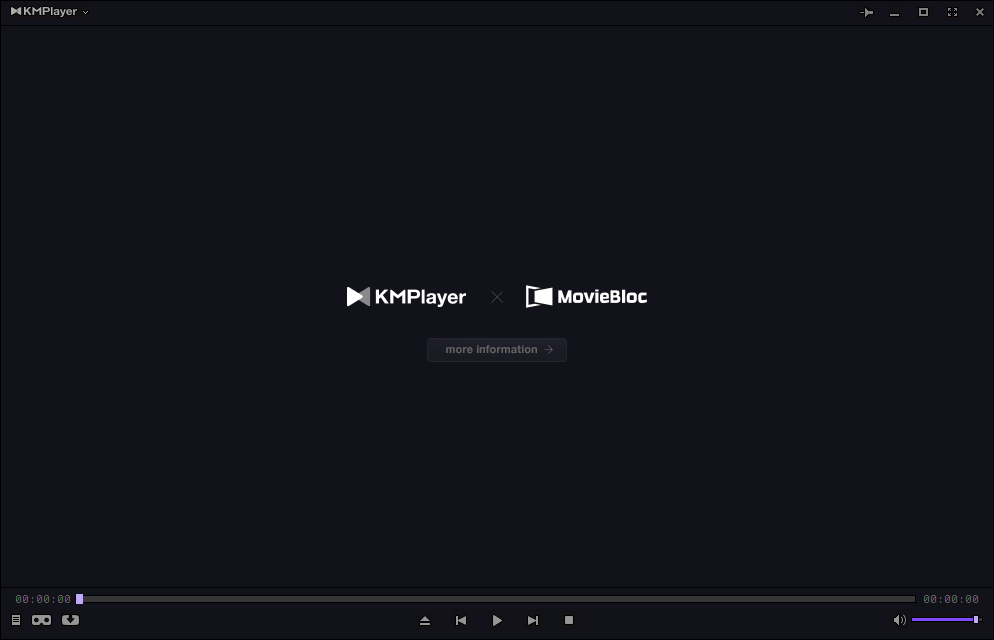Switch to fullscreen mode

(x=952, y=12)
